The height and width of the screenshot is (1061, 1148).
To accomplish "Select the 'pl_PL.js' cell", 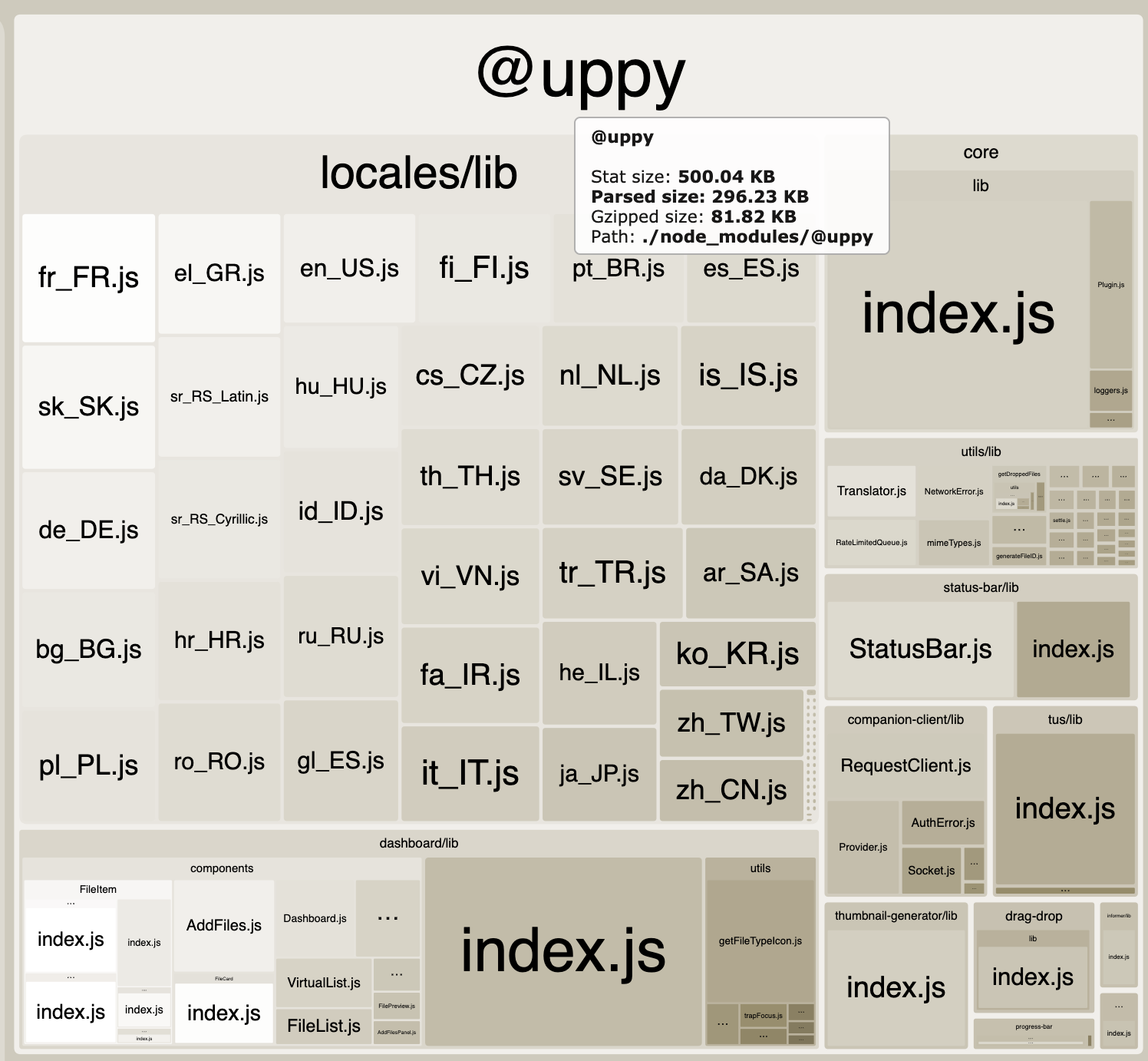I will click(88, 765).
